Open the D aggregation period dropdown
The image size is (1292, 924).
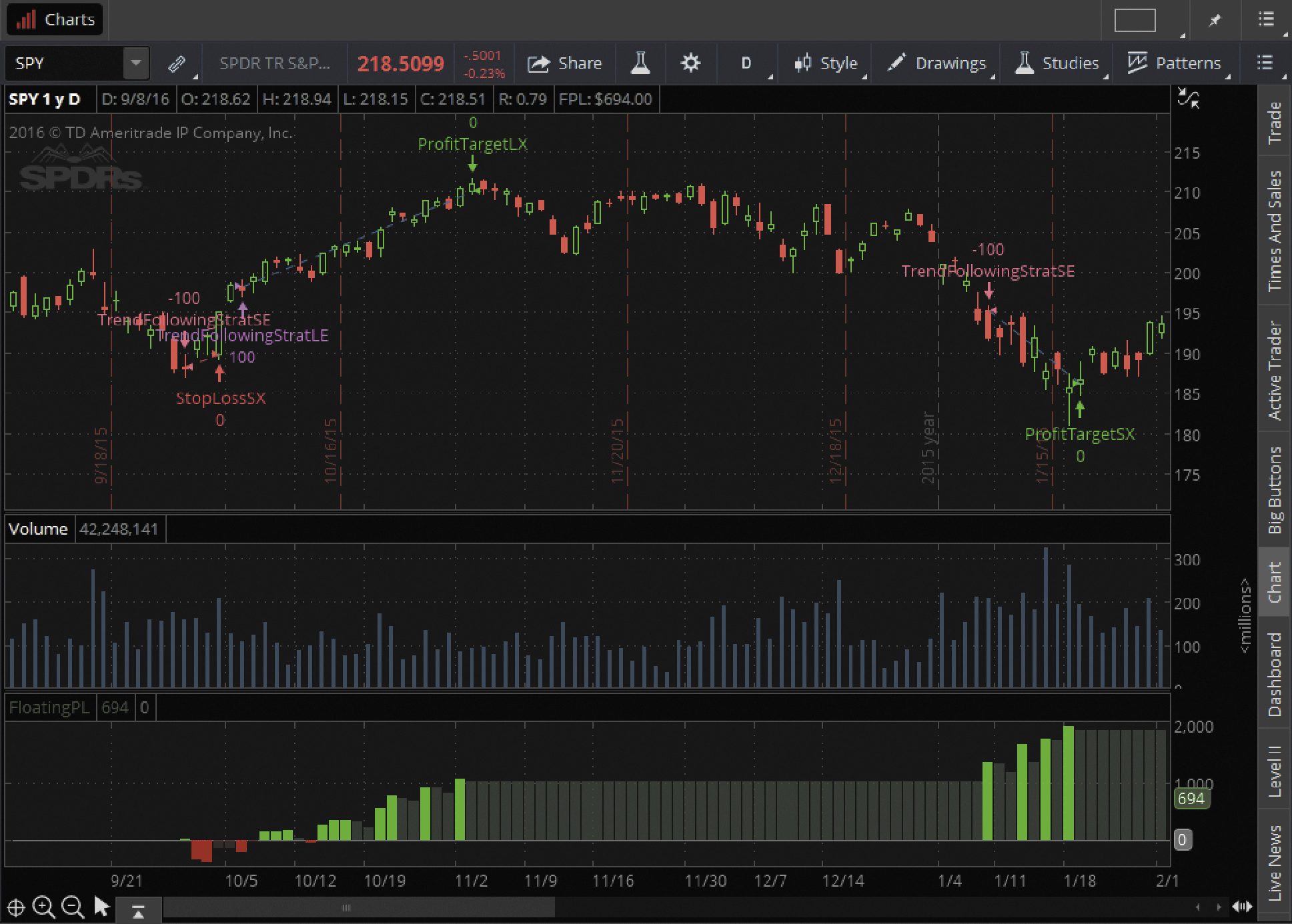pyautogui.click(x=746, y=63)
